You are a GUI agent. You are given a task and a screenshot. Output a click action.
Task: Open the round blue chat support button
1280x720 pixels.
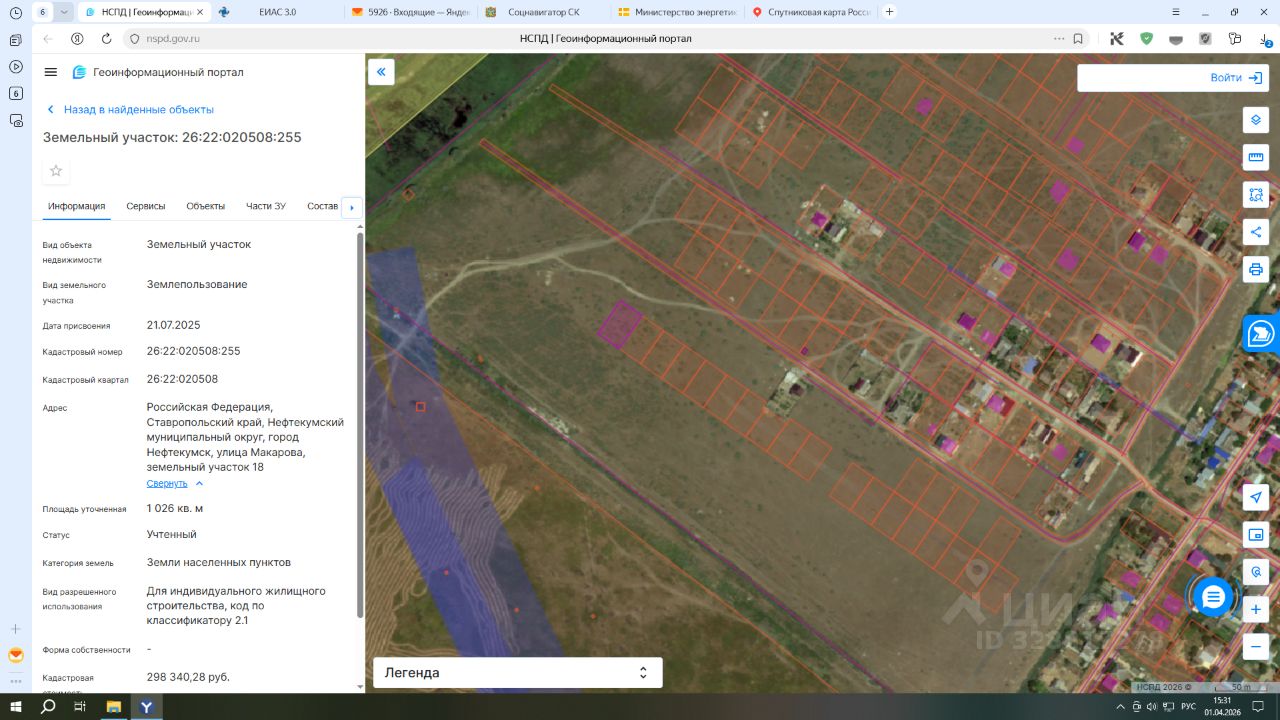[x=1213, y=597]
